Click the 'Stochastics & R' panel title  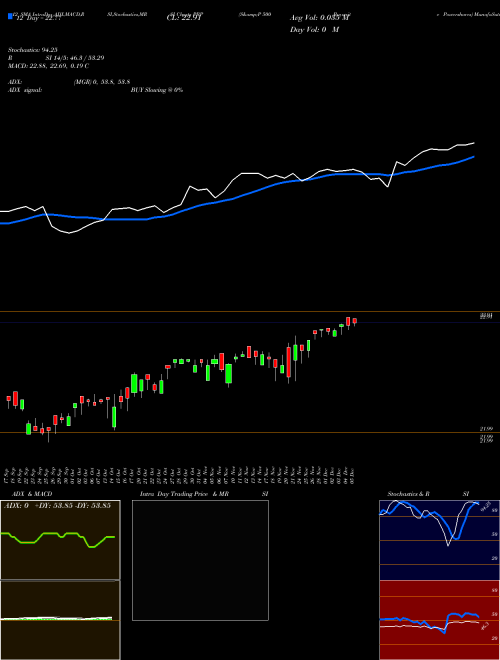click(x=408, y=494)
